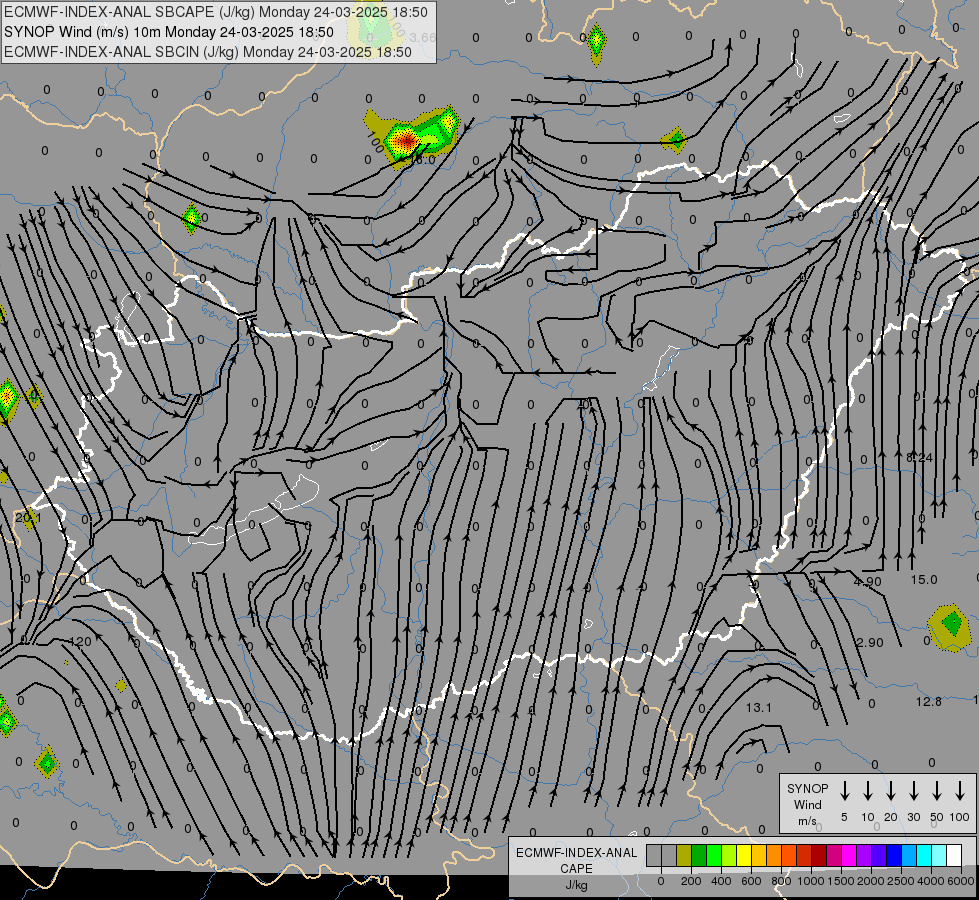Click the 3.66 value near the header
The height and width of the screenshot is (900, 979).
pos(423,37)
